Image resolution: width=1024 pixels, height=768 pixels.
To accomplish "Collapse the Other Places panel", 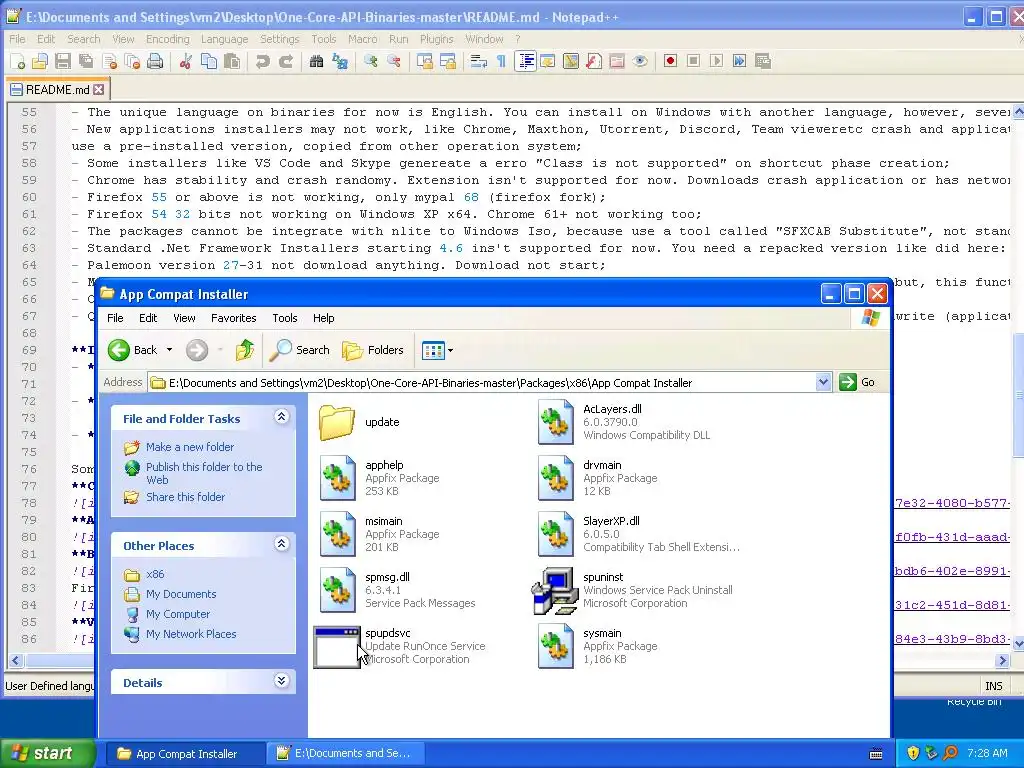I will pyautogui.click(x=281, y=543).
